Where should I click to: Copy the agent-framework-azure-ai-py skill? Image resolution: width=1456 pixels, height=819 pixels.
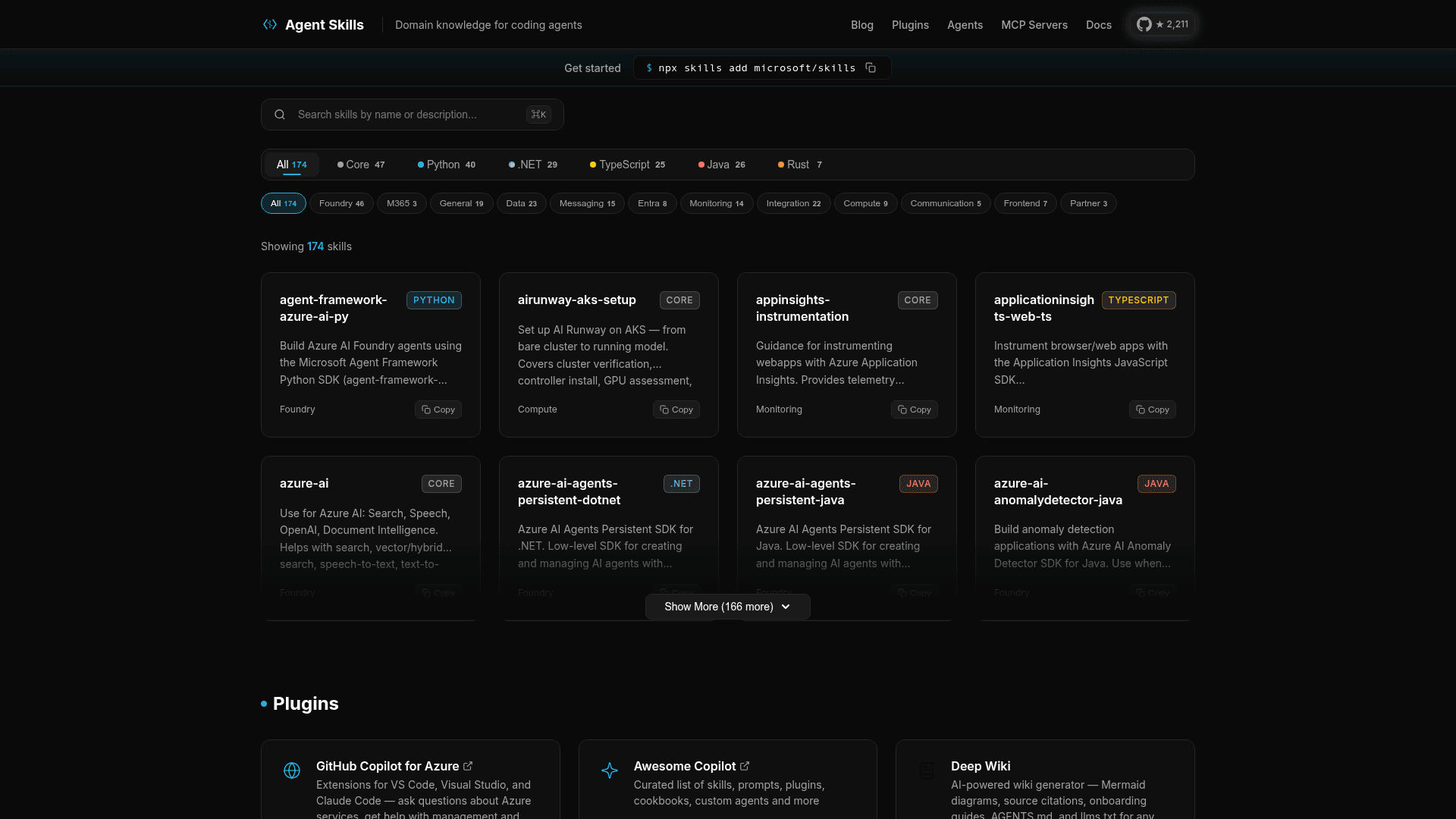pos(438,409)
